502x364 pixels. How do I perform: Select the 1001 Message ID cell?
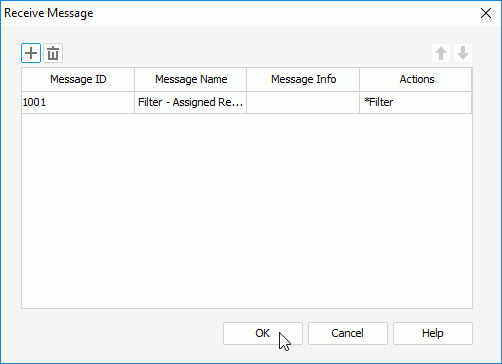78,102
